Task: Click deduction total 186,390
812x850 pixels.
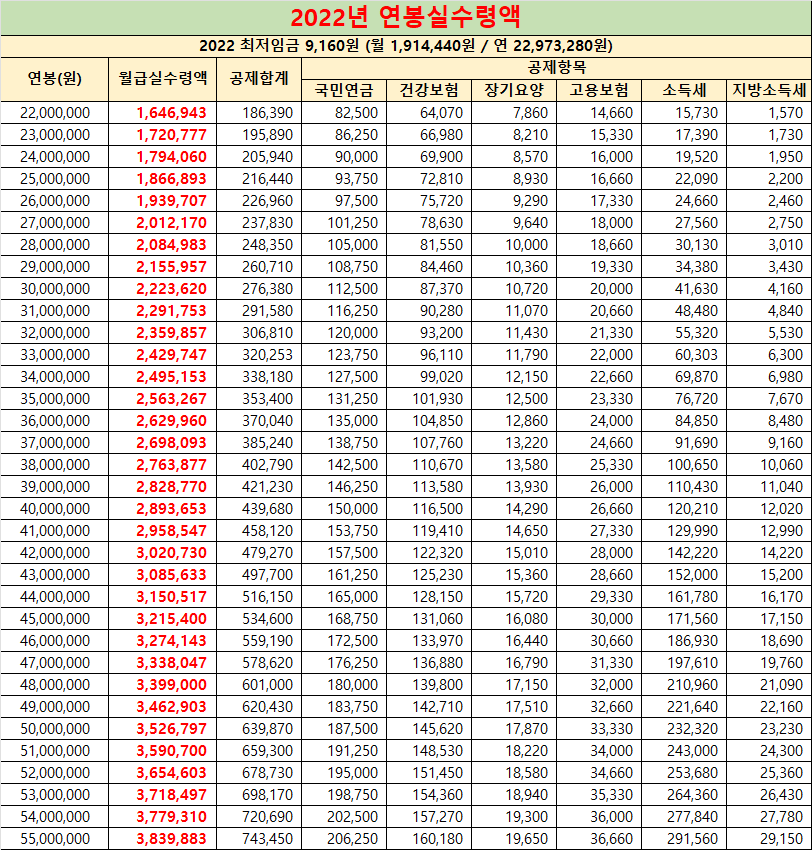Action: point(267,113)
